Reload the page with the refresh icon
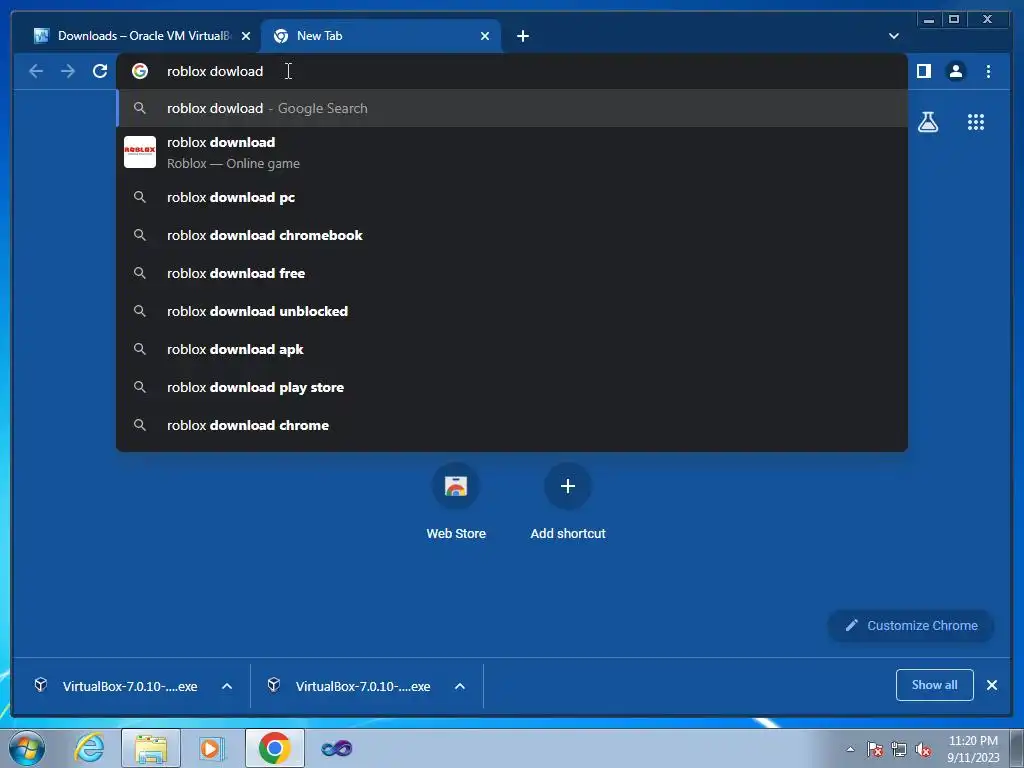The height and width of the screenshot is (768, 1024). point(100,71)
